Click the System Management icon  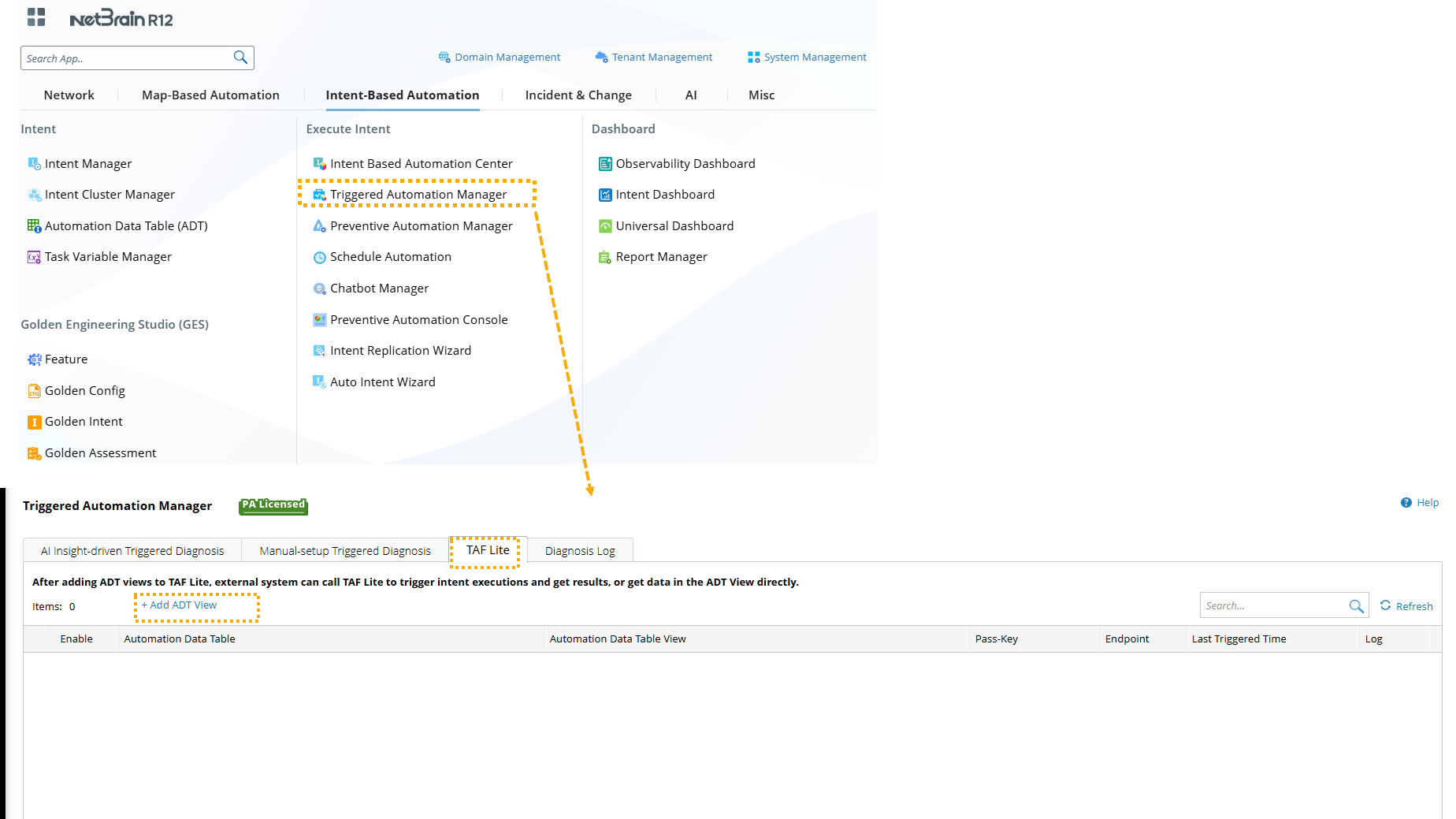(x=754, y=58)
